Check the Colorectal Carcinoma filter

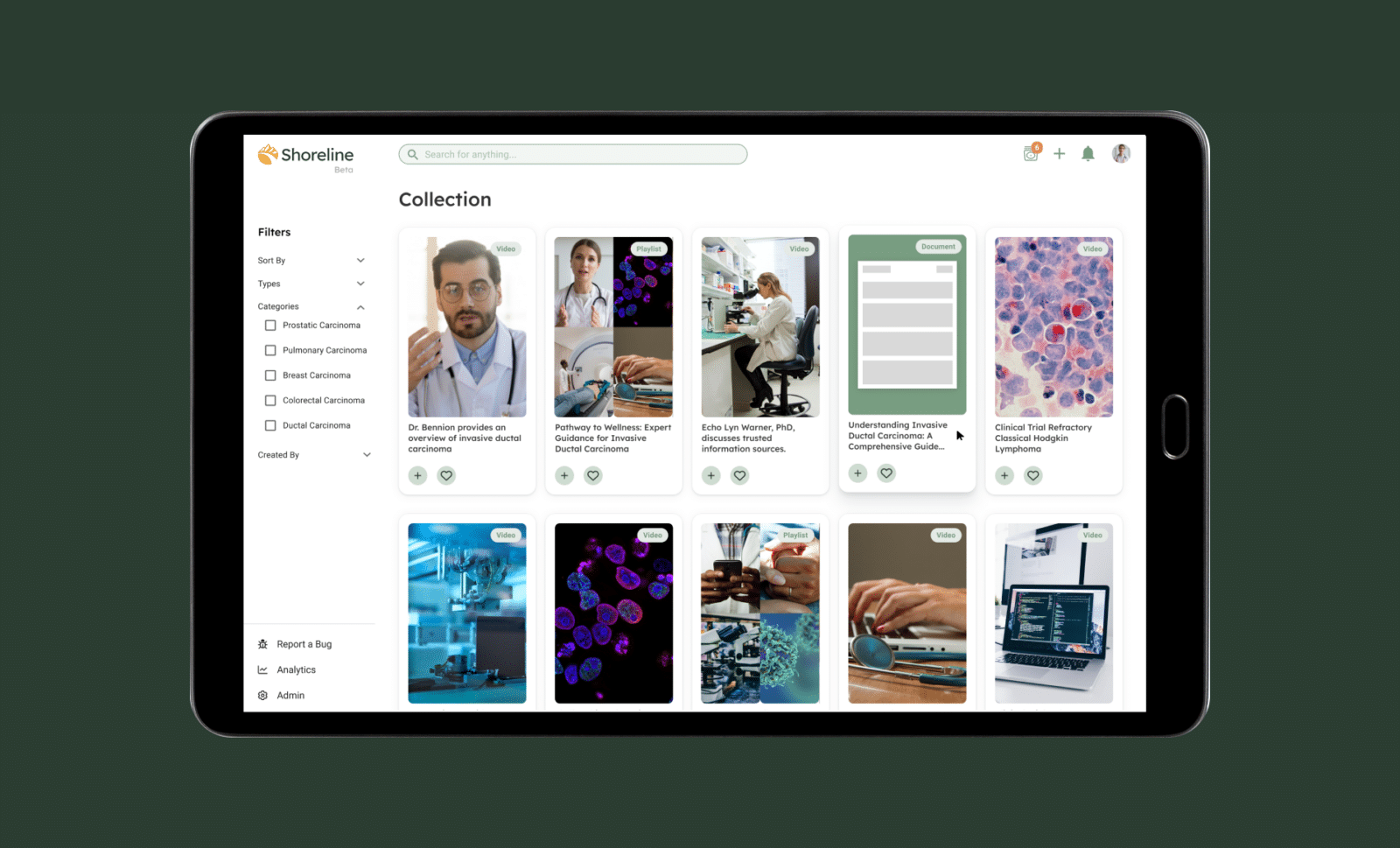pos(270,401)
